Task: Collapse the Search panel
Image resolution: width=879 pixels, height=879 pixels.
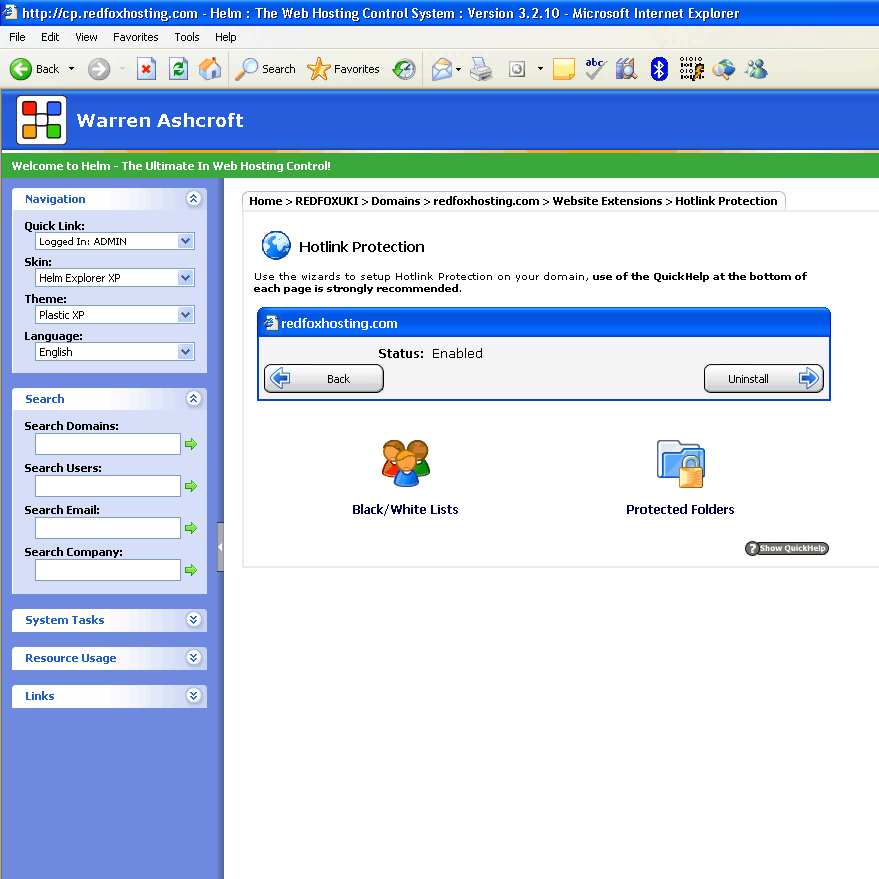Action: (193, 399)
